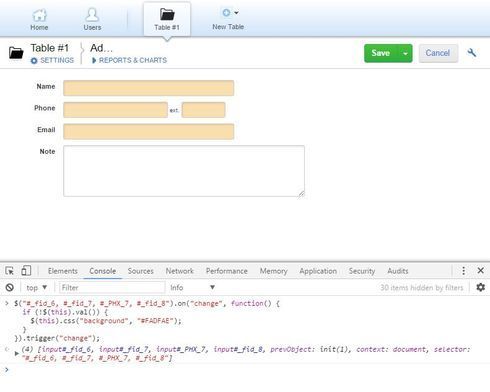Click the Cancel button
The width and height of the screenshot is (490, 392).
[x=438, y=53]
